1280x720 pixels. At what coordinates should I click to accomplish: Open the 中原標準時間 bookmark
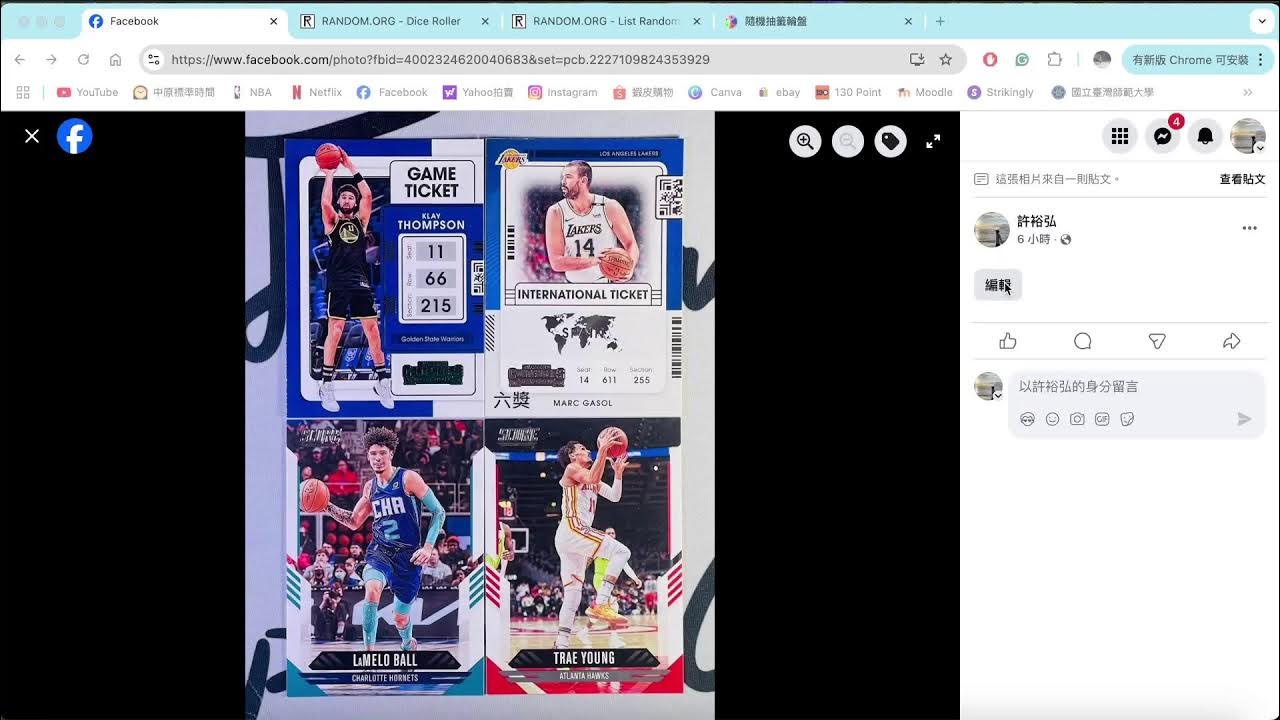[x=174, y=92]
